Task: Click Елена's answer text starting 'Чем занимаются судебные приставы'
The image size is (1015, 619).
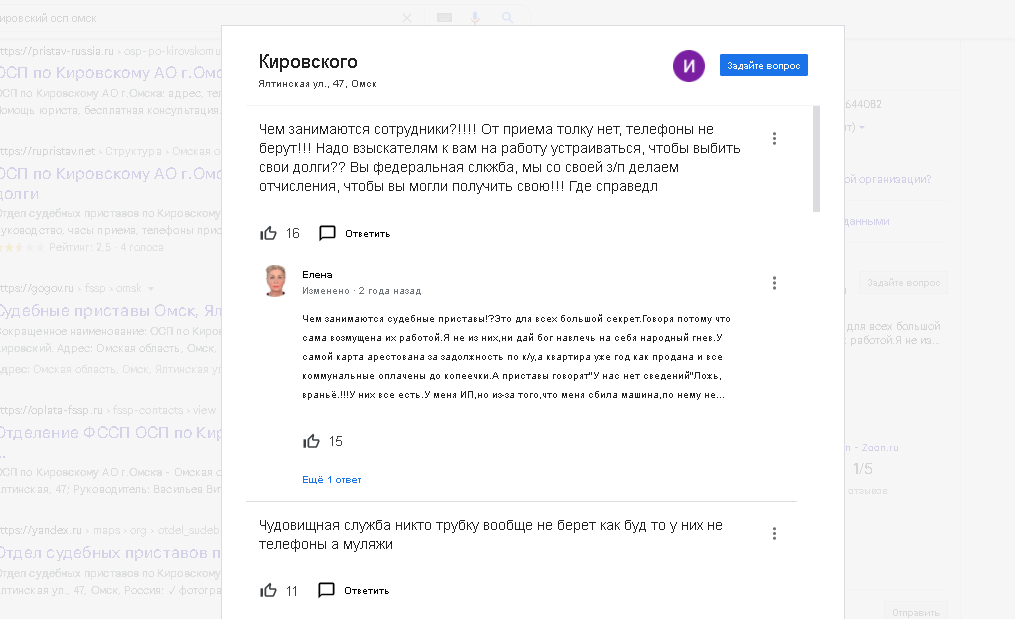Action: pos(516,357)
